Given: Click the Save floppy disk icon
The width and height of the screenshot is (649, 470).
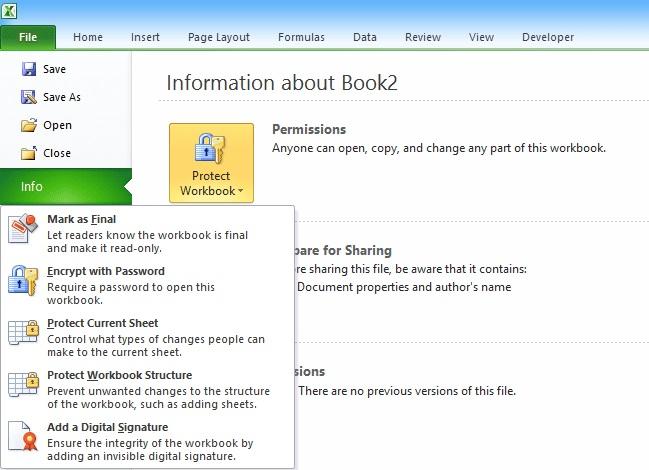Looking at the screenshot, I should tap(29, 69).
